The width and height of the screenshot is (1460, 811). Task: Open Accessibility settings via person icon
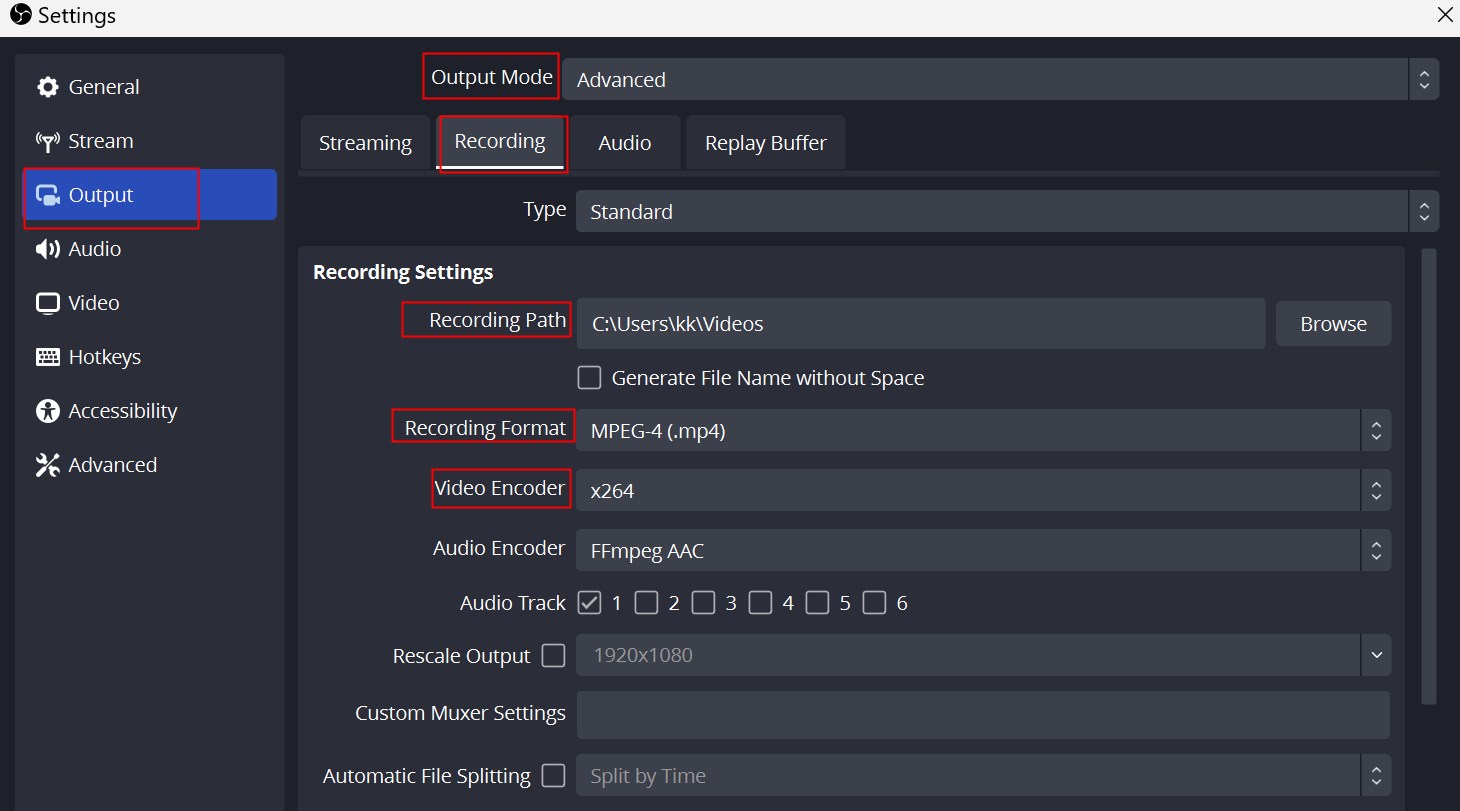tap(47, 411)
